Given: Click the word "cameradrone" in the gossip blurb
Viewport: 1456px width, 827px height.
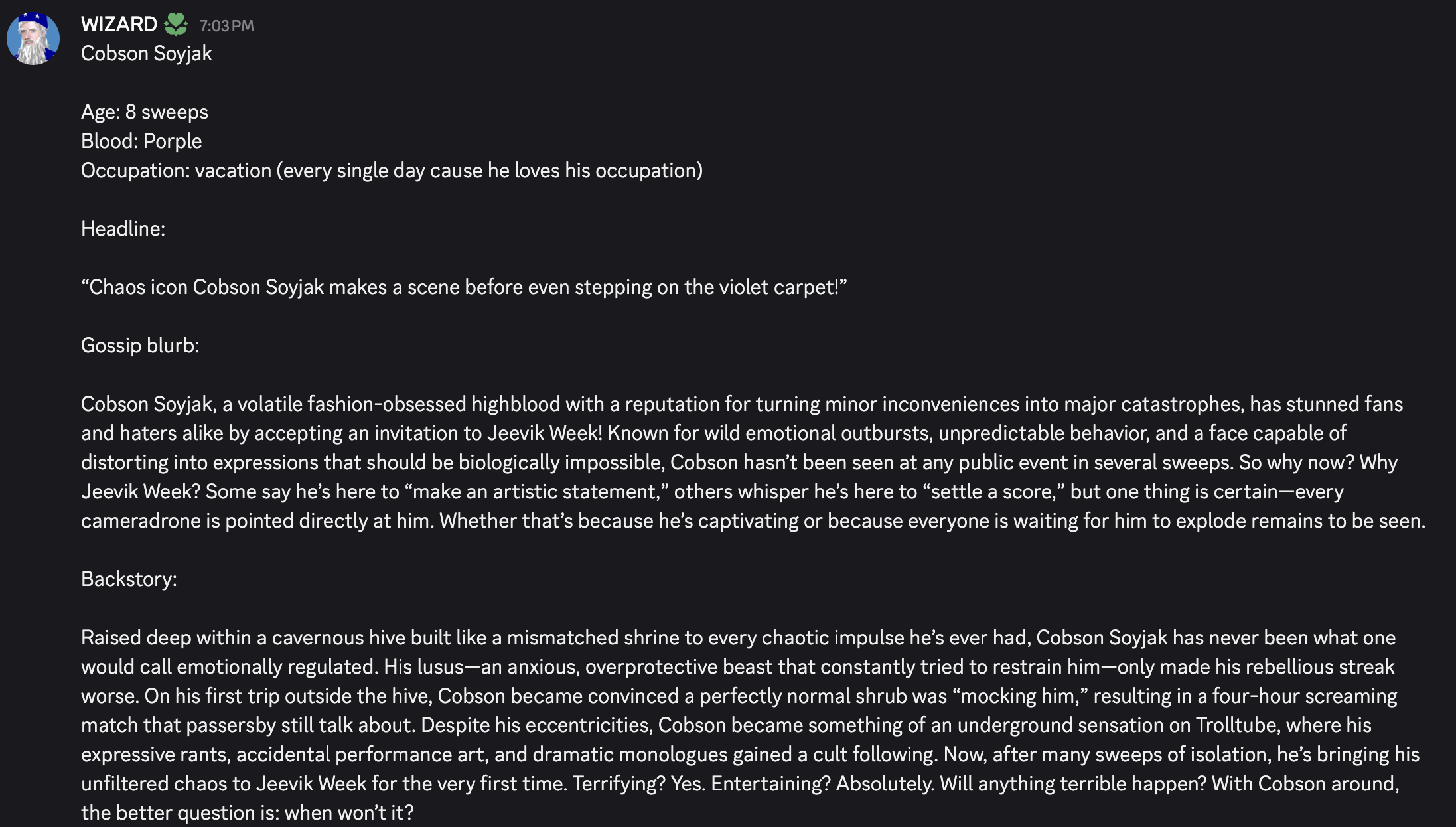Looking at the screenshot, I should 141,521.
